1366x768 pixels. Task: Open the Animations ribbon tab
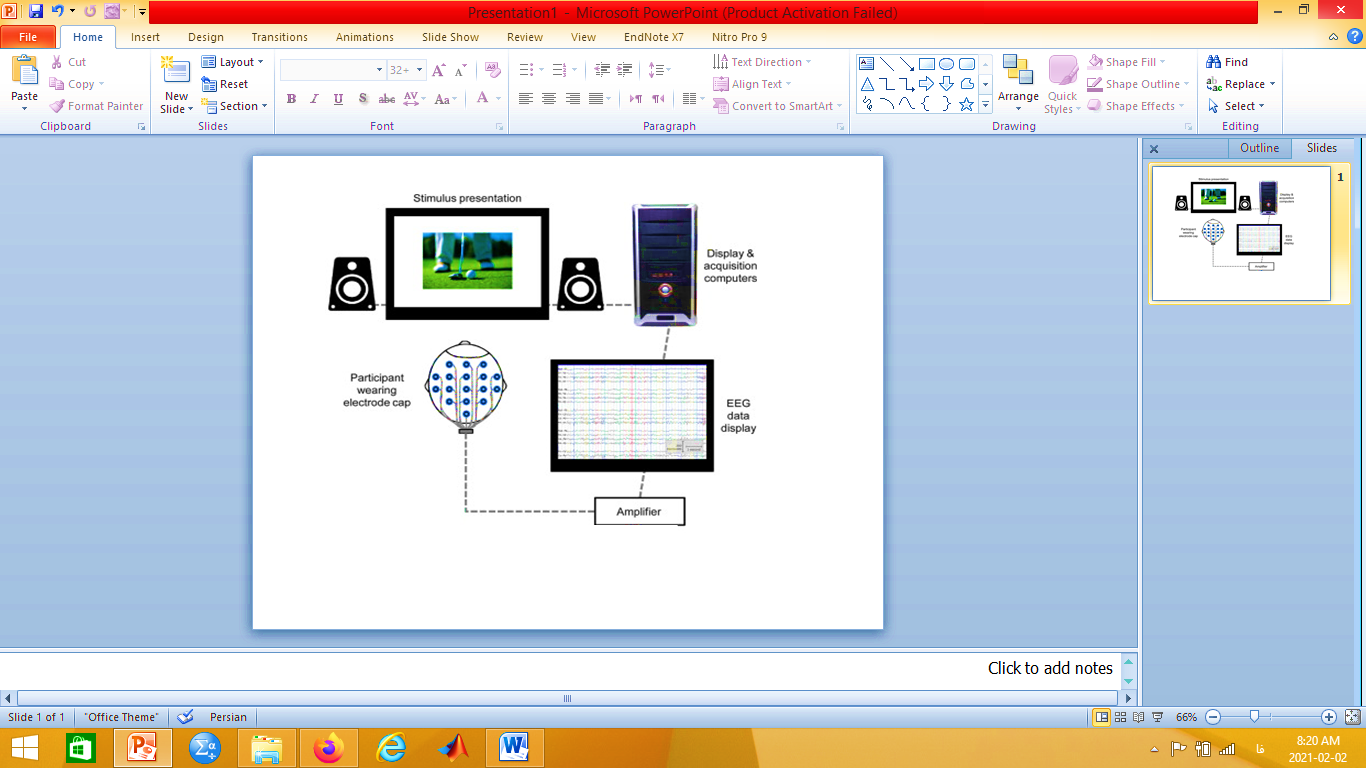(x=364, y=37)
